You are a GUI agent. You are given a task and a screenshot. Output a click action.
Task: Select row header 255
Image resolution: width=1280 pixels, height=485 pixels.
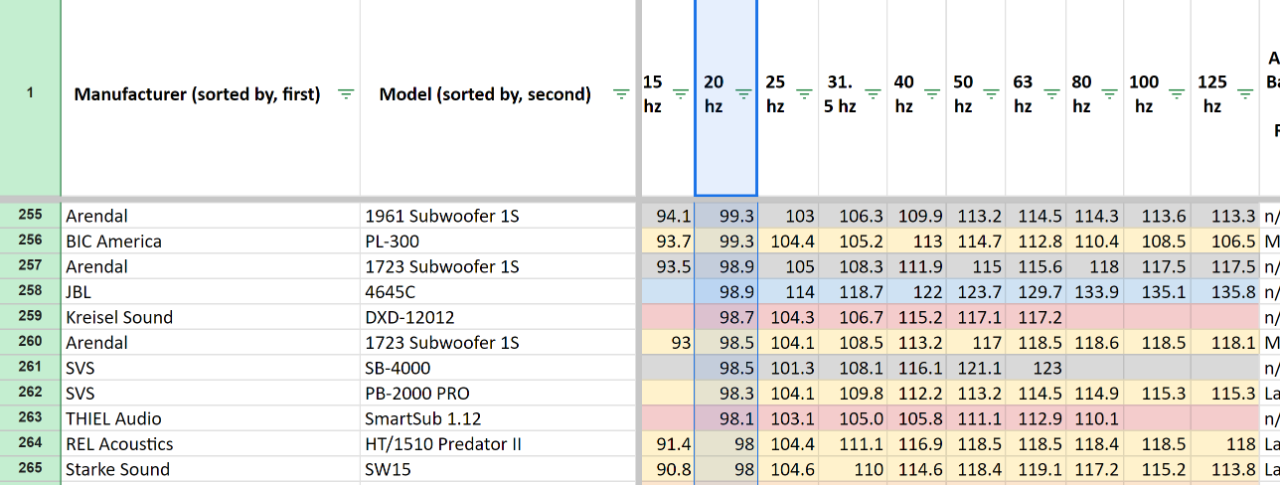click(x=30, y=215)
